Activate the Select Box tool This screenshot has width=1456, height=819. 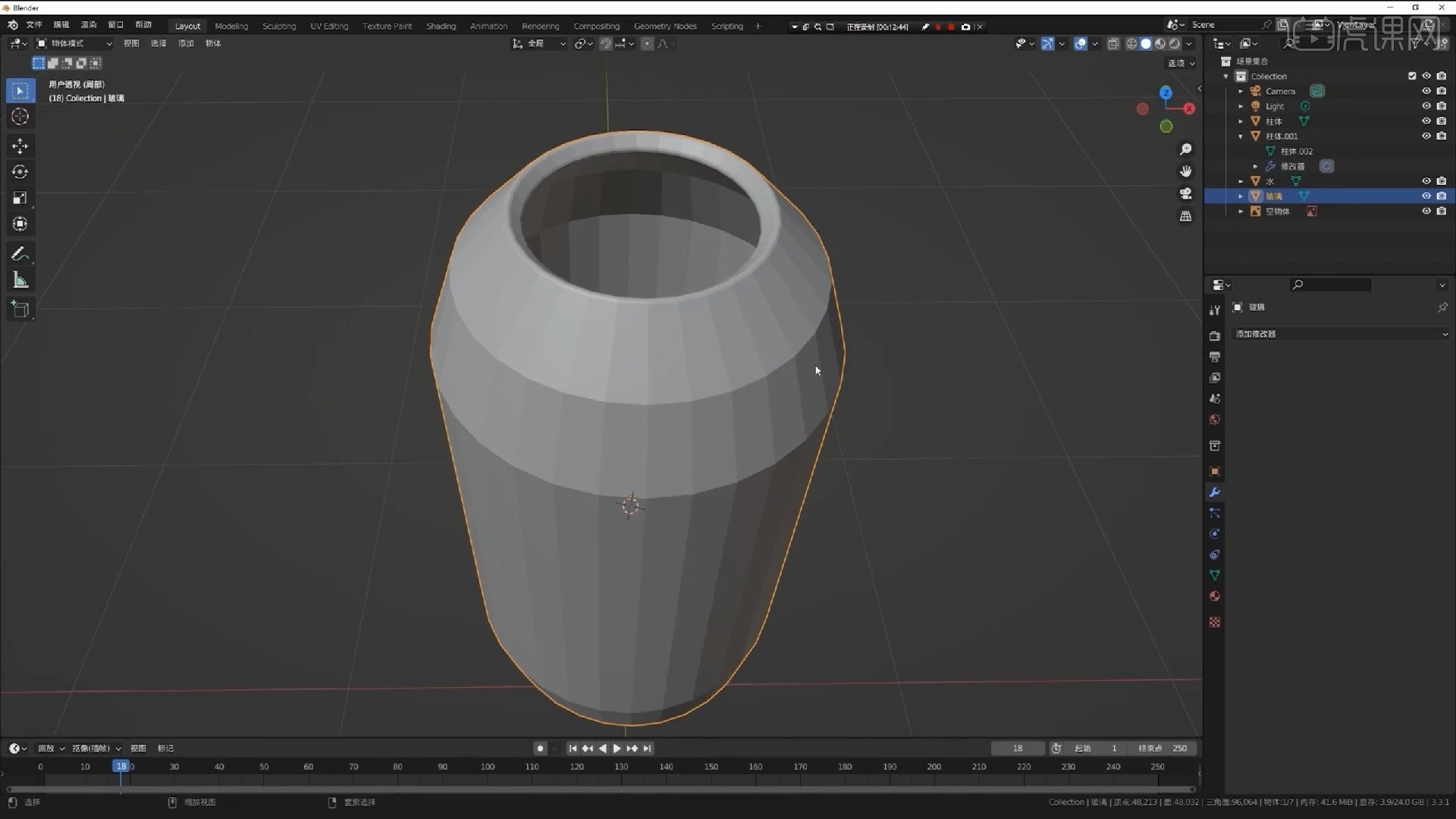point(20,90)
